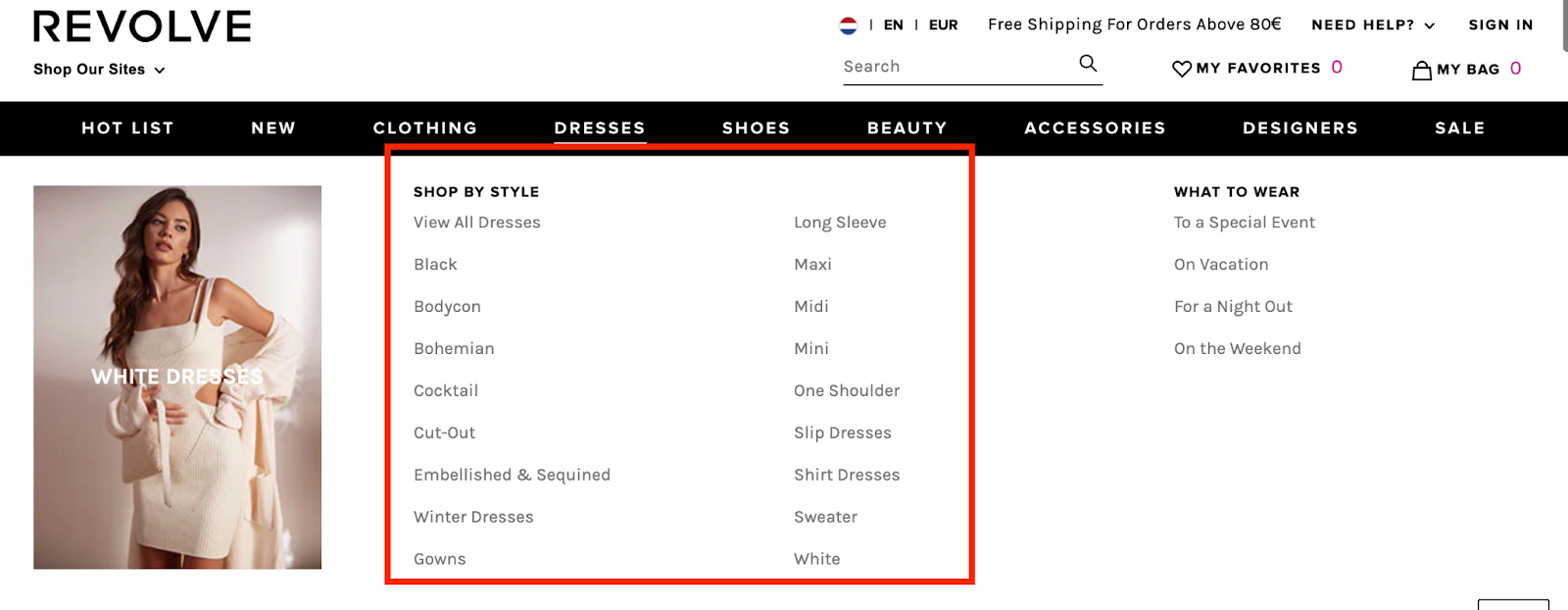Open the Dresses menu tab
This screenshot has width=1568, height=610.
click(x=600, y=127)
